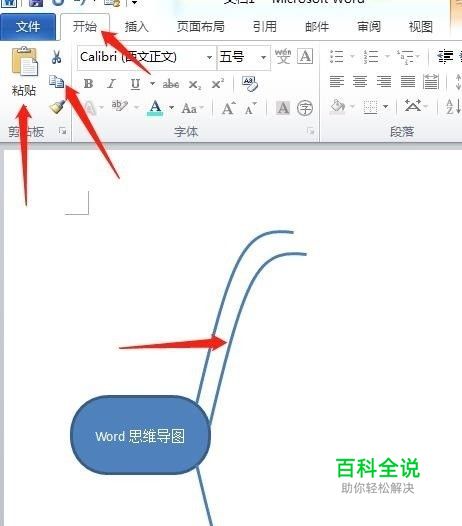
Task: Click the Grow Font icon
Action: pos(229,108)
